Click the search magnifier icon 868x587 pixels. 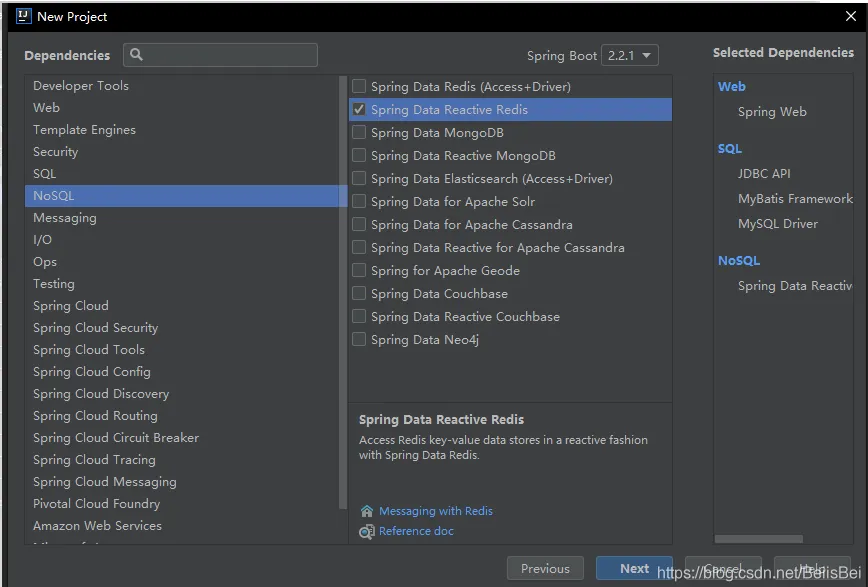click(137, 55)
